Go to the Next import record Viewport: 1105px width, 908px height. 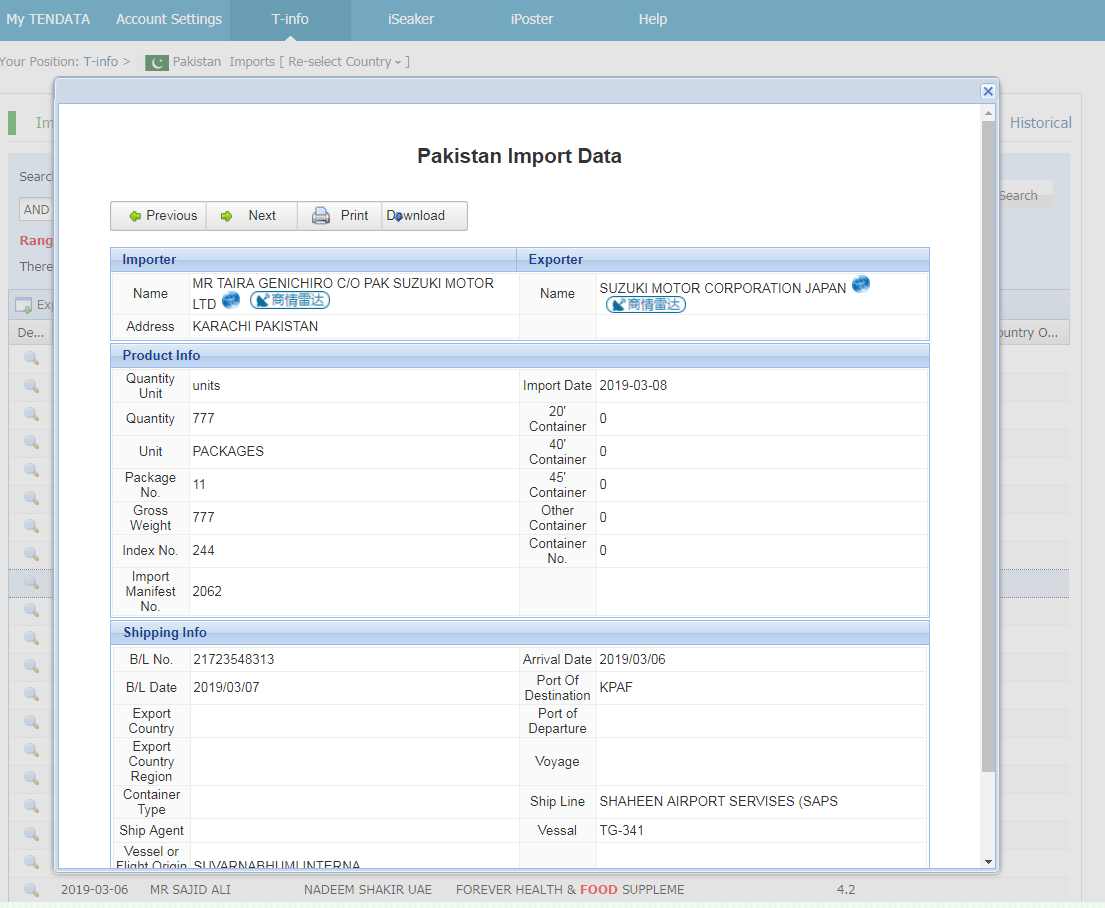coord(250,216)
